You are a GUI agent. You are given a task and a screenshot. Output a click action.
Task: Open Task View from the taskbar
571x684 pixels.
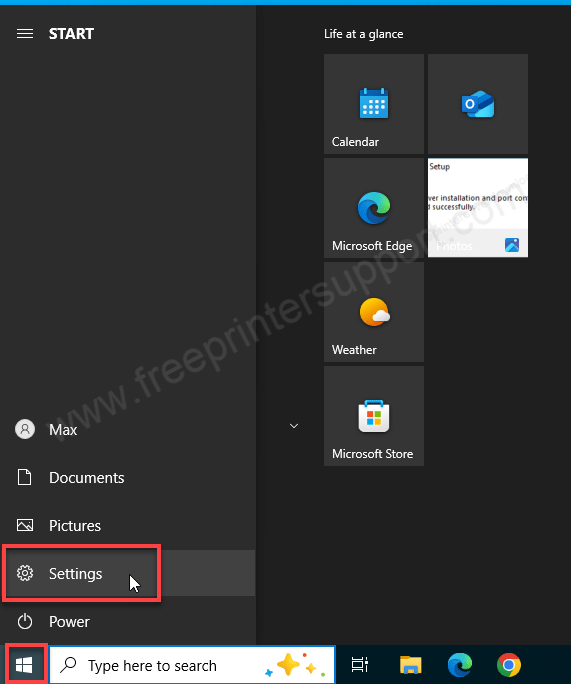360,665
